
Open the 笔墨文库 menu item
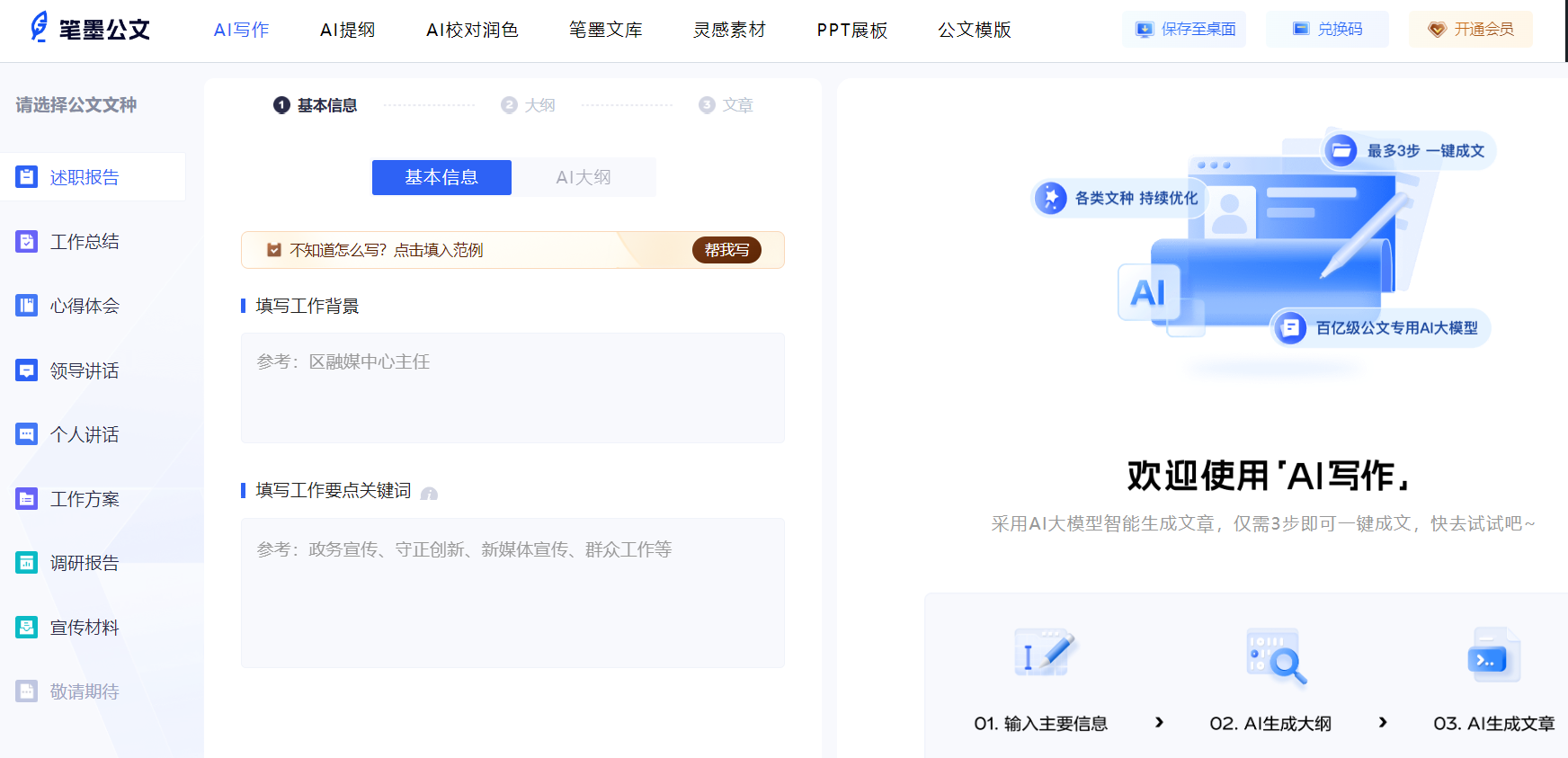point(605,30)
